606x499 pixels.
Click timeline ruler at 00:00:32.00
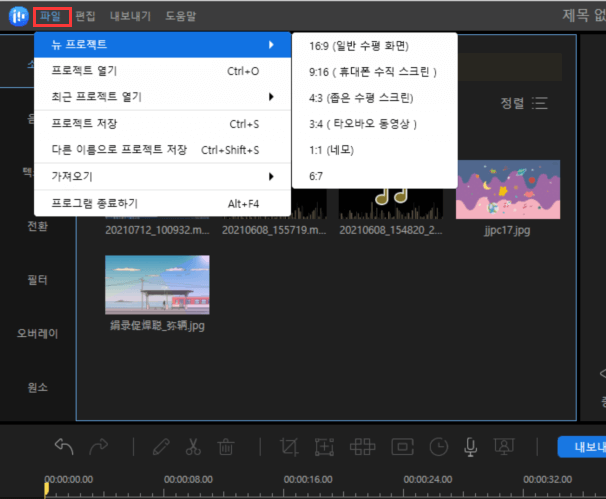(548, 480)
